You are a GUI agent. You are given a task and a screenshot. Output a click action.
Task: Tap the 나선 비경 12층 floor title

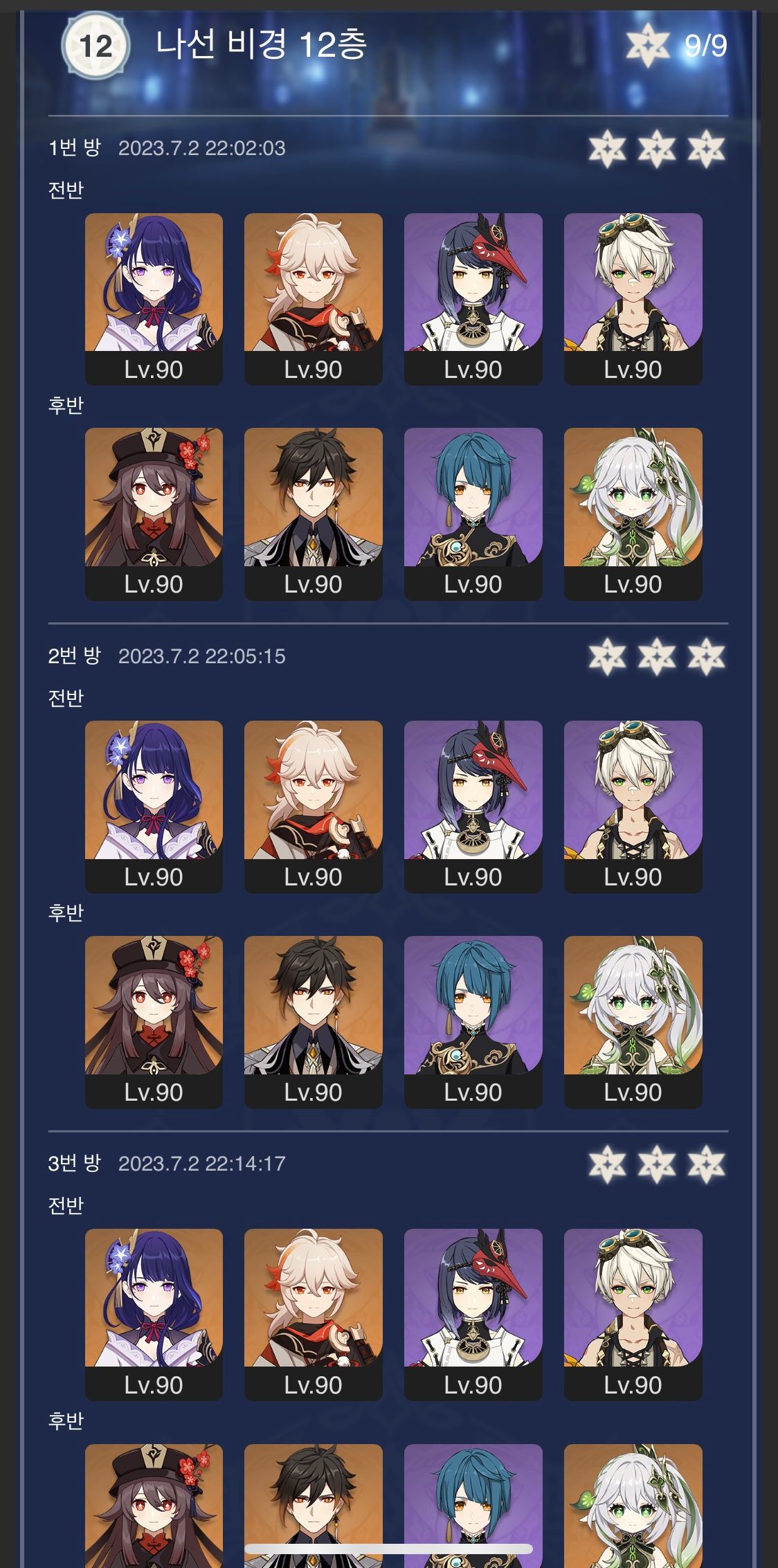[x=261, y=44]
